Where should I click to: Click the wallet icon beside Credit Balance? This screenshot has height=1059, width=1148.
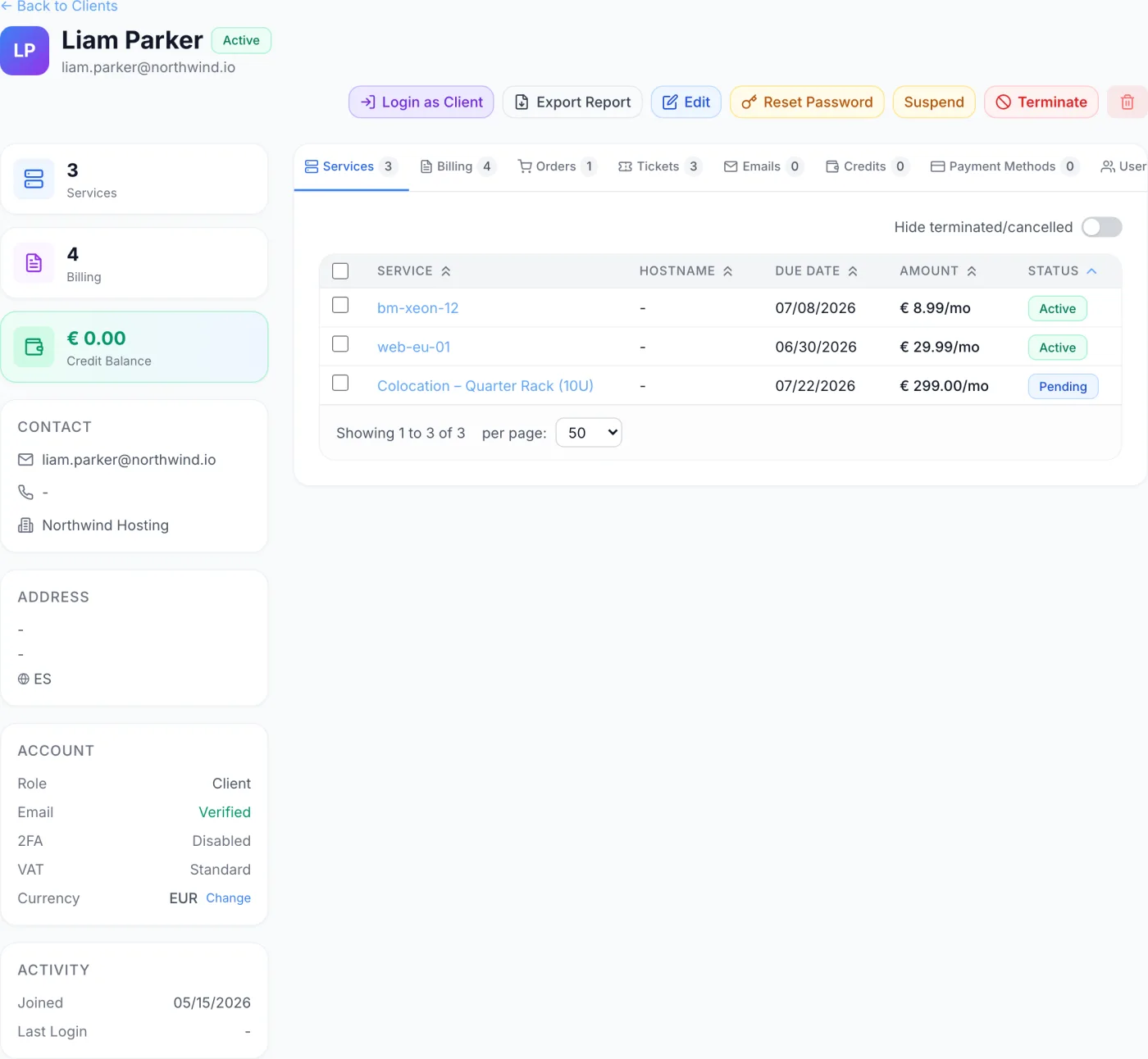[34, 348]
